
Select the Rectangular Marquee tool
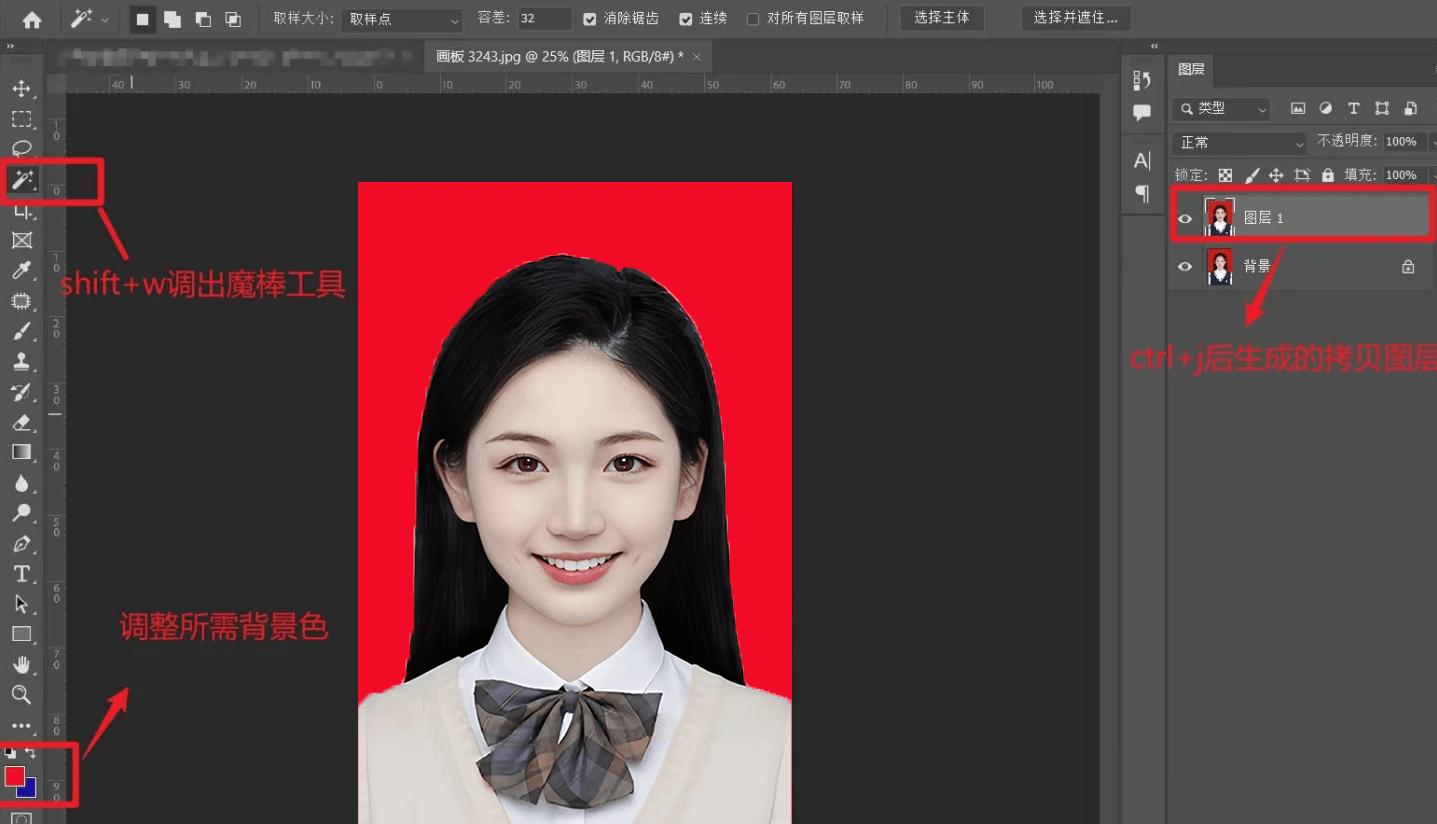[21, 119]
